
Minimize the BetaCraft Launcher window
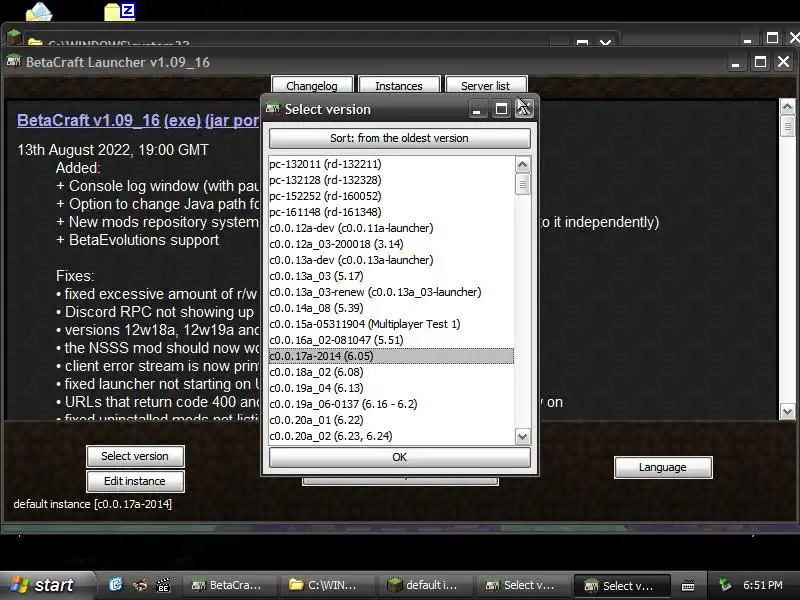[736, 63]
